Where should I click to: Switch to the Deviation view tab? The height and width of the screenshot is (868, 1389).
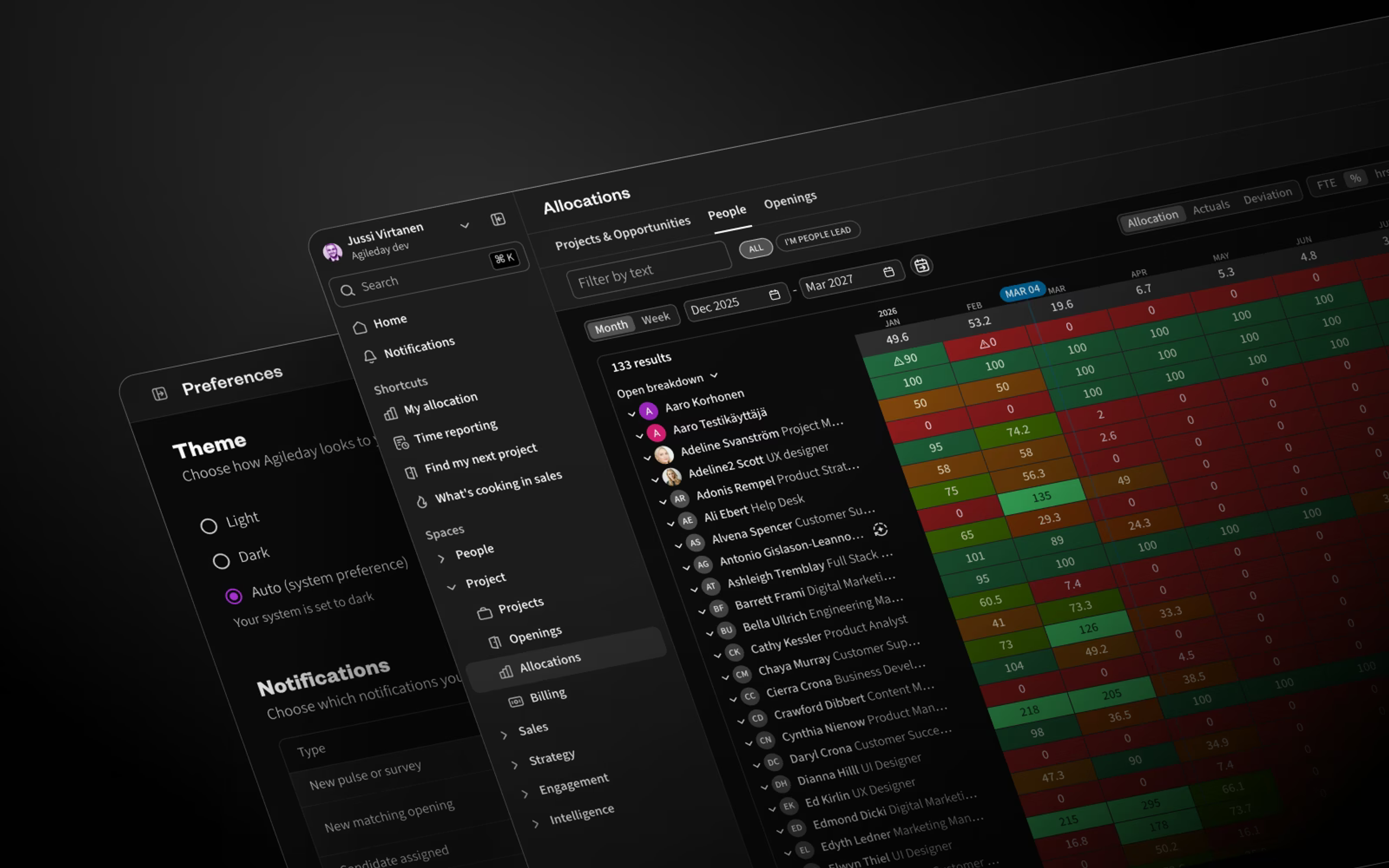click(x=1268, y=196)
